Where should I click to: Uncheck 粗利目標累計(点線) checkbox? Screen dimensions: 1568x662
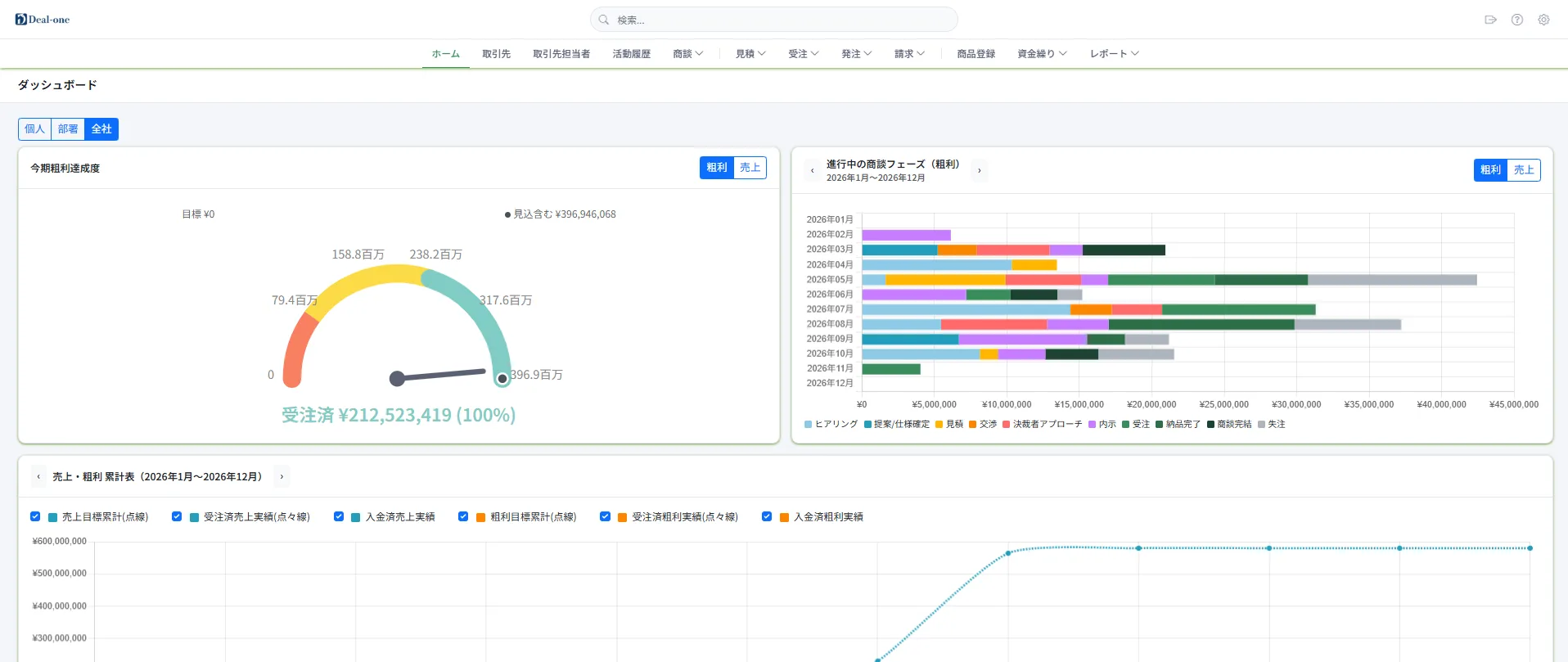[x=463, y=516]
